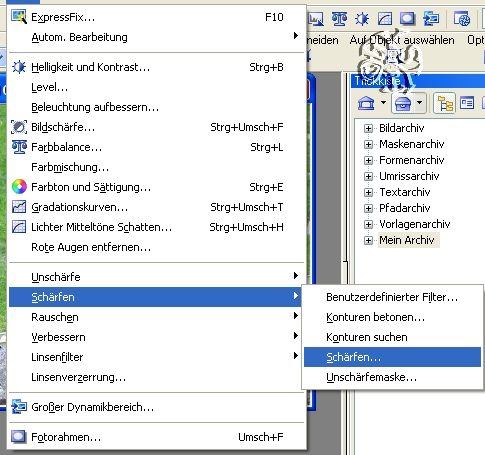Expand the Bildarchiv tree node
Image resolution: width=485 pixels, height=455 pixels.
tap(368, 128)
